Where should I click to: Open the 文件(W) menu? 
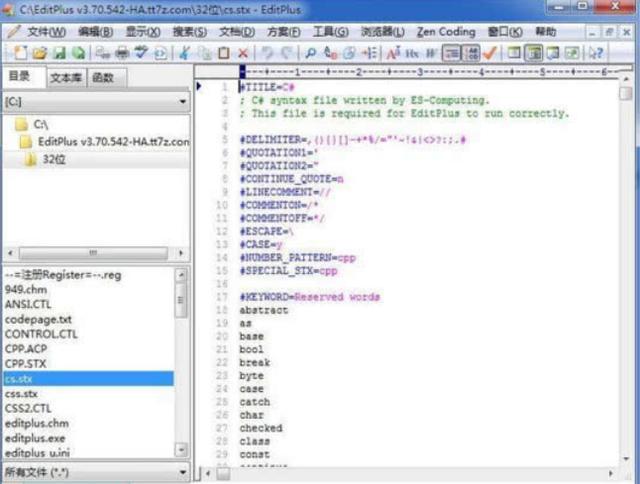(45, 31)
